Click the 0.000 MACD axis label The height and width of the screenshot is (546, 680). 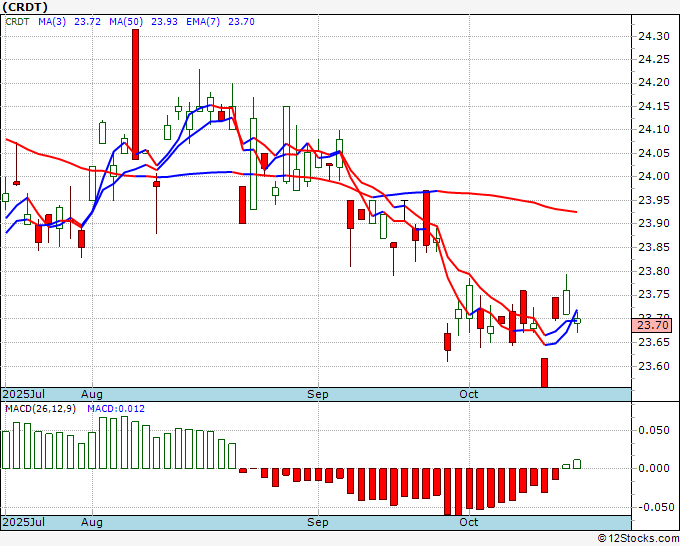(654, 468)
